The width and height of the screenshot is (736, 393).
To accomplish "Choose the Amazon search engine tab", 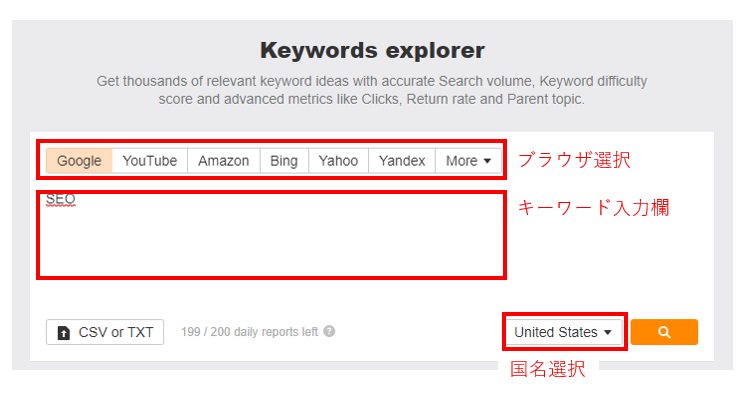I will (223, 161).
